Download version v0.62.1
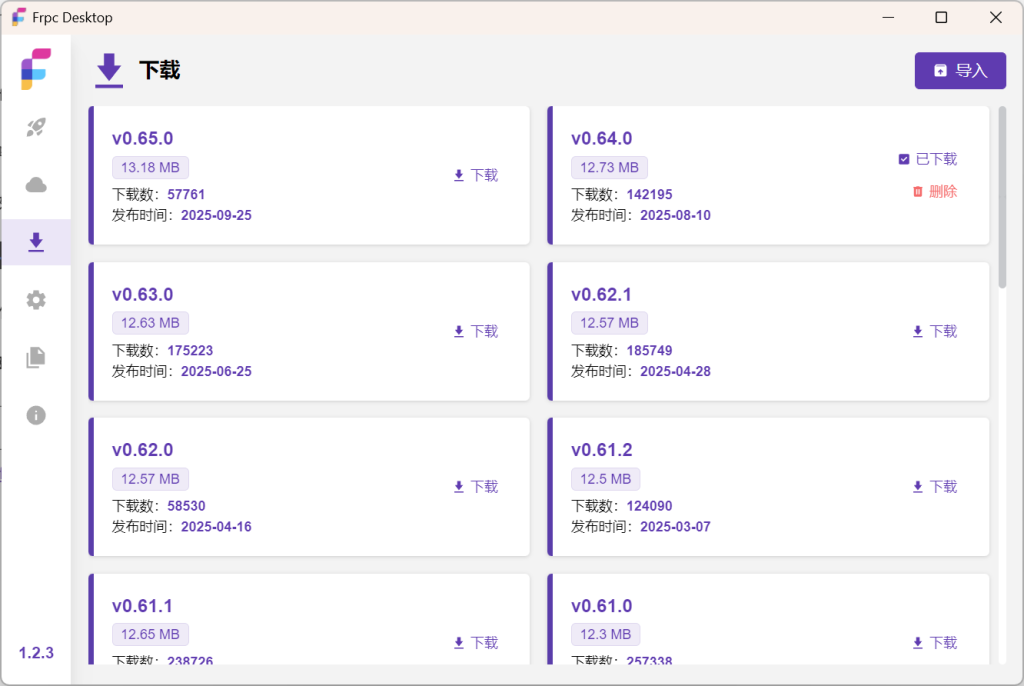1024x686 pixels. tap(934, 331)
